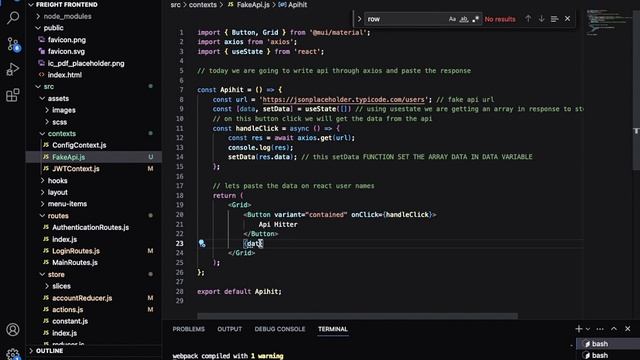
Task: Open accountReducer.js file
Action: coord(82,298)
